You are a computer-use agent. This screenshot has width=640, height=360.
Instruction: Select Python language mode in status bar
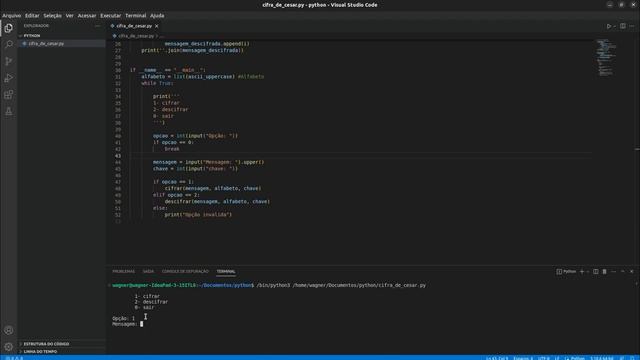pyautogui.click(x=578, y=358)
